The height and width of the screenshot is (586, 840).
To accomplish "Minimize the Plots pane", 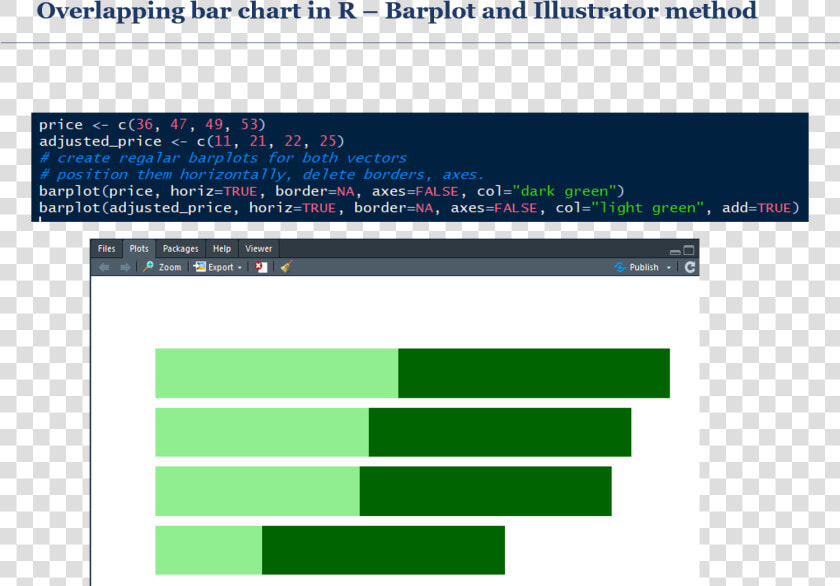I will click(x=675, y=251).
